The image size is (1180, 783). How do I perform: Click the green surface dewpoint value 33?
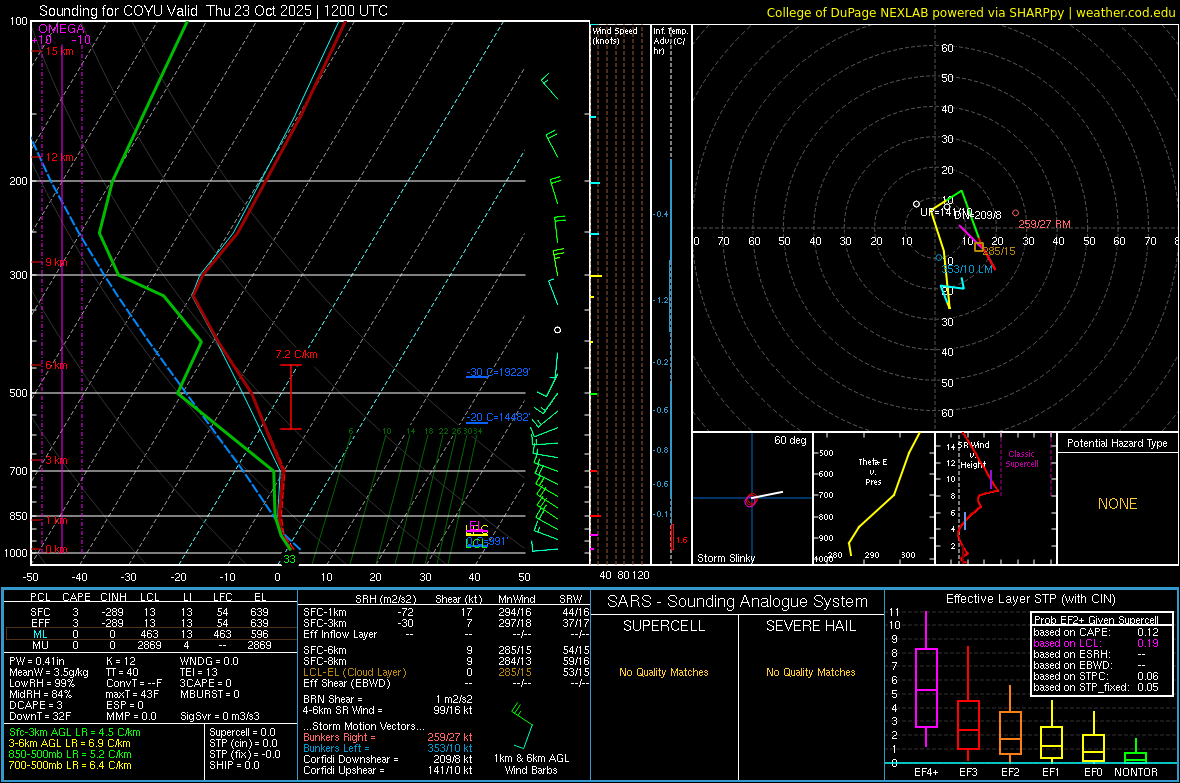click(x=289, y=559)
